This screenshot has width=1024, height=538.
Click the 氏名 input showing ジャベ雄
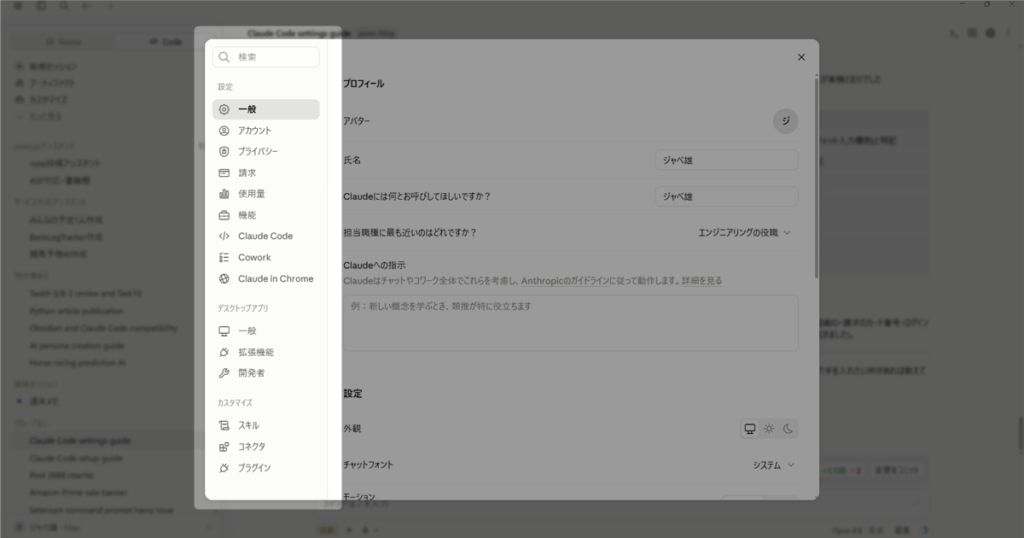[726, 160]
